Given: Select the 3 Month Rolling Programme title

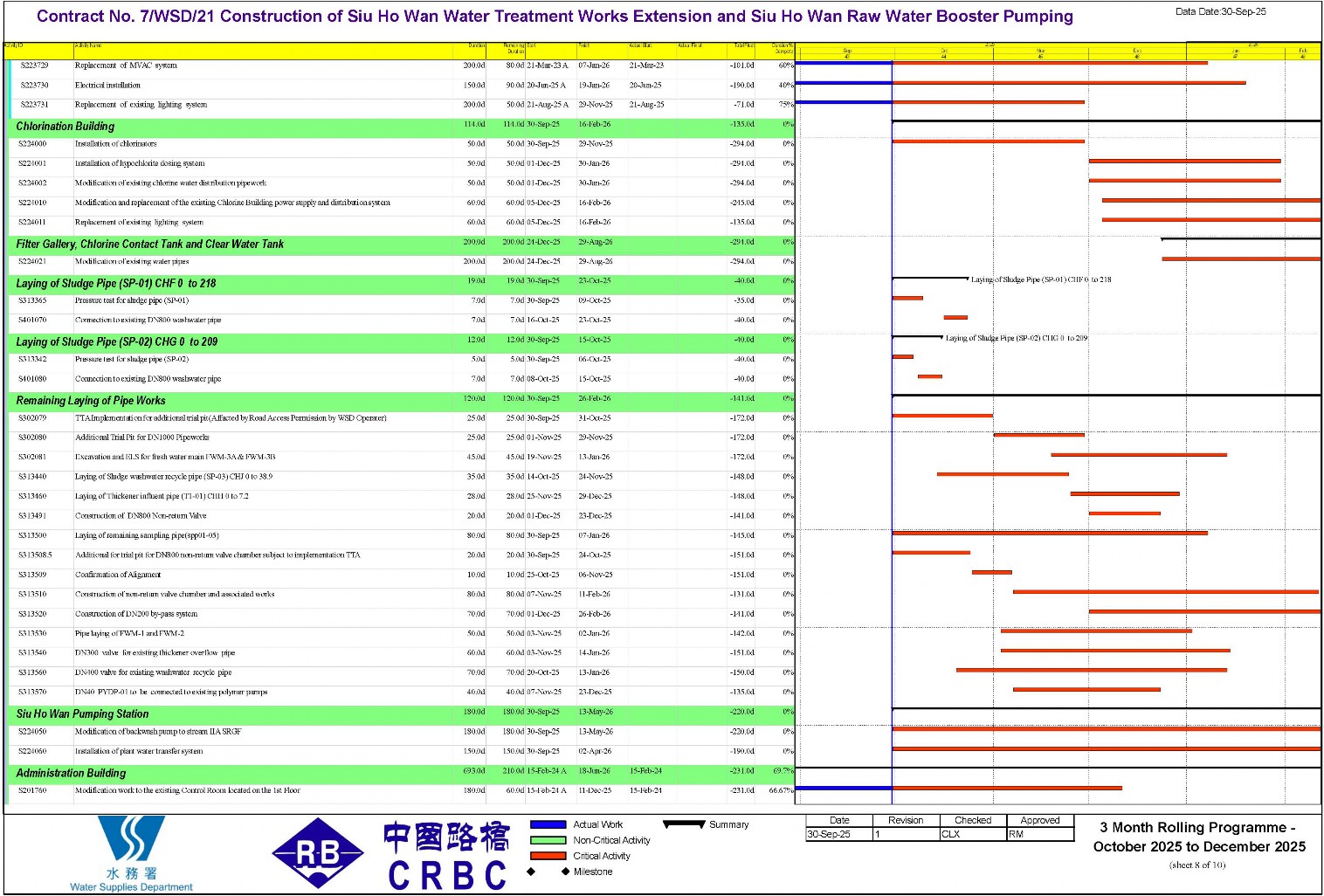Looking at the screenshot, I should (1199, 837).
